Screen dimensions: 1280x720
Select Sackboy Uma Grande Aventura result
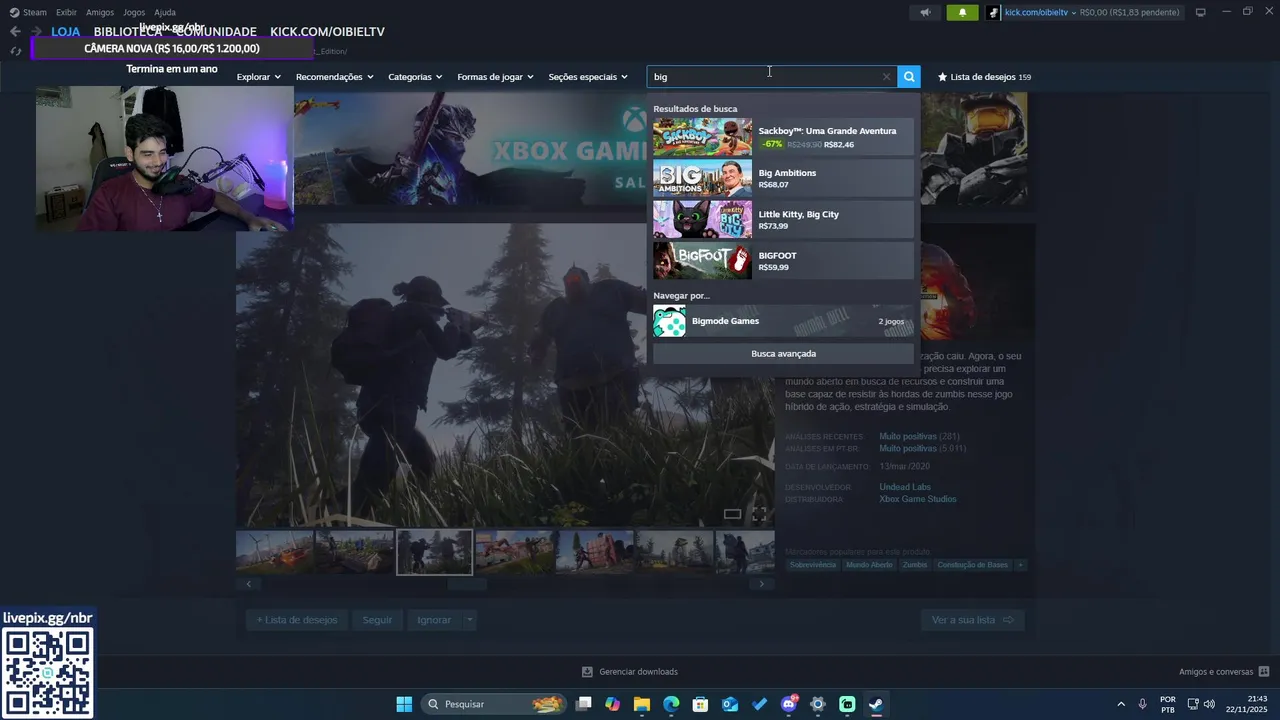pos(783,137)
